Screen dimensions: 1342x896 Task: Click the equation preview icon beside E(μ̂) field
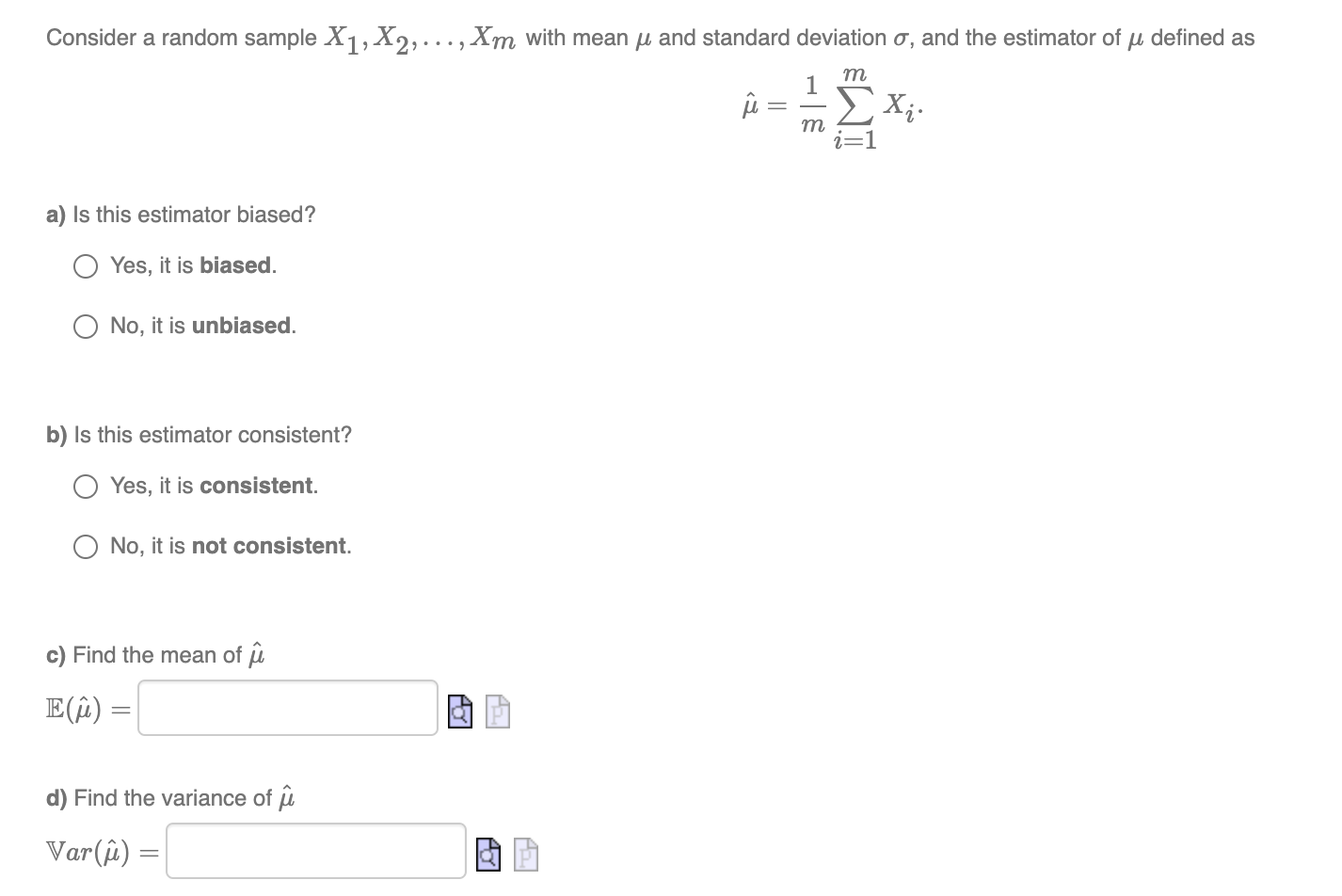459,712
